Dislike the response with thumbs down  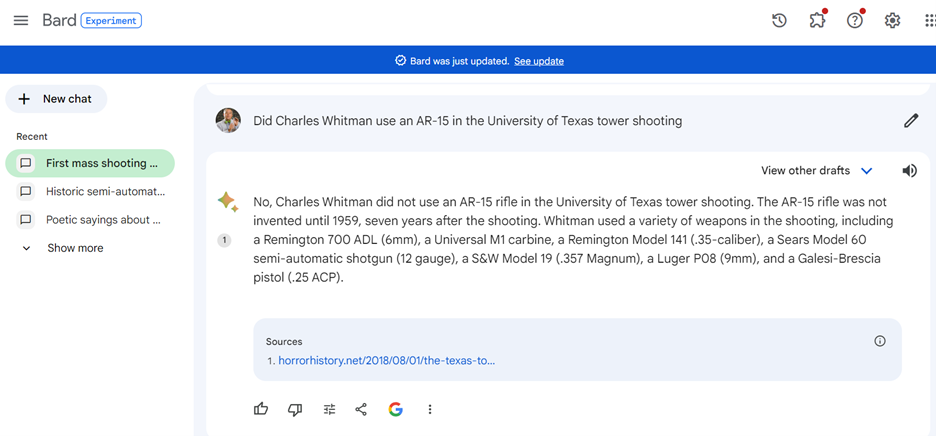tap(295, 409)
